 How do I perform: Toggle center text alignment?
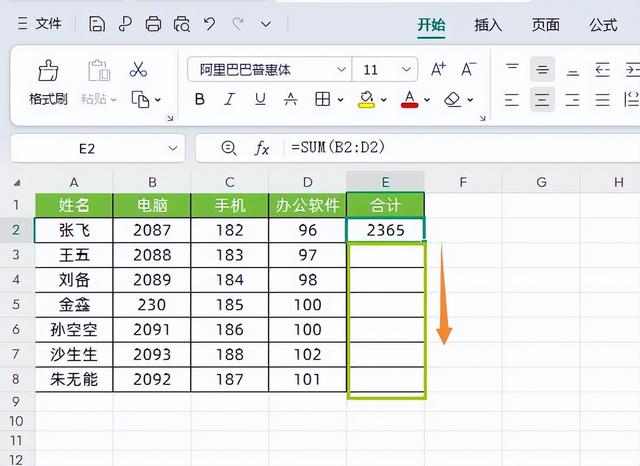point(542,100)
